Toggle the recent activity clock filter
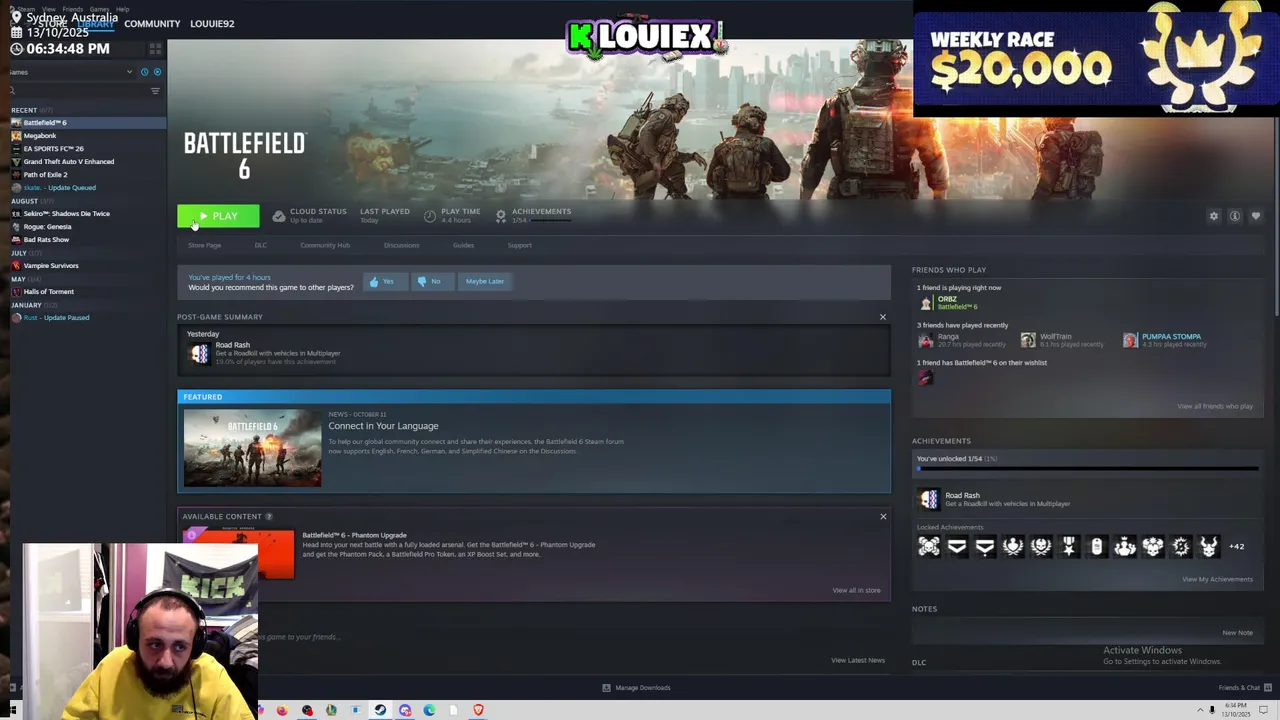 pos(144,72)
